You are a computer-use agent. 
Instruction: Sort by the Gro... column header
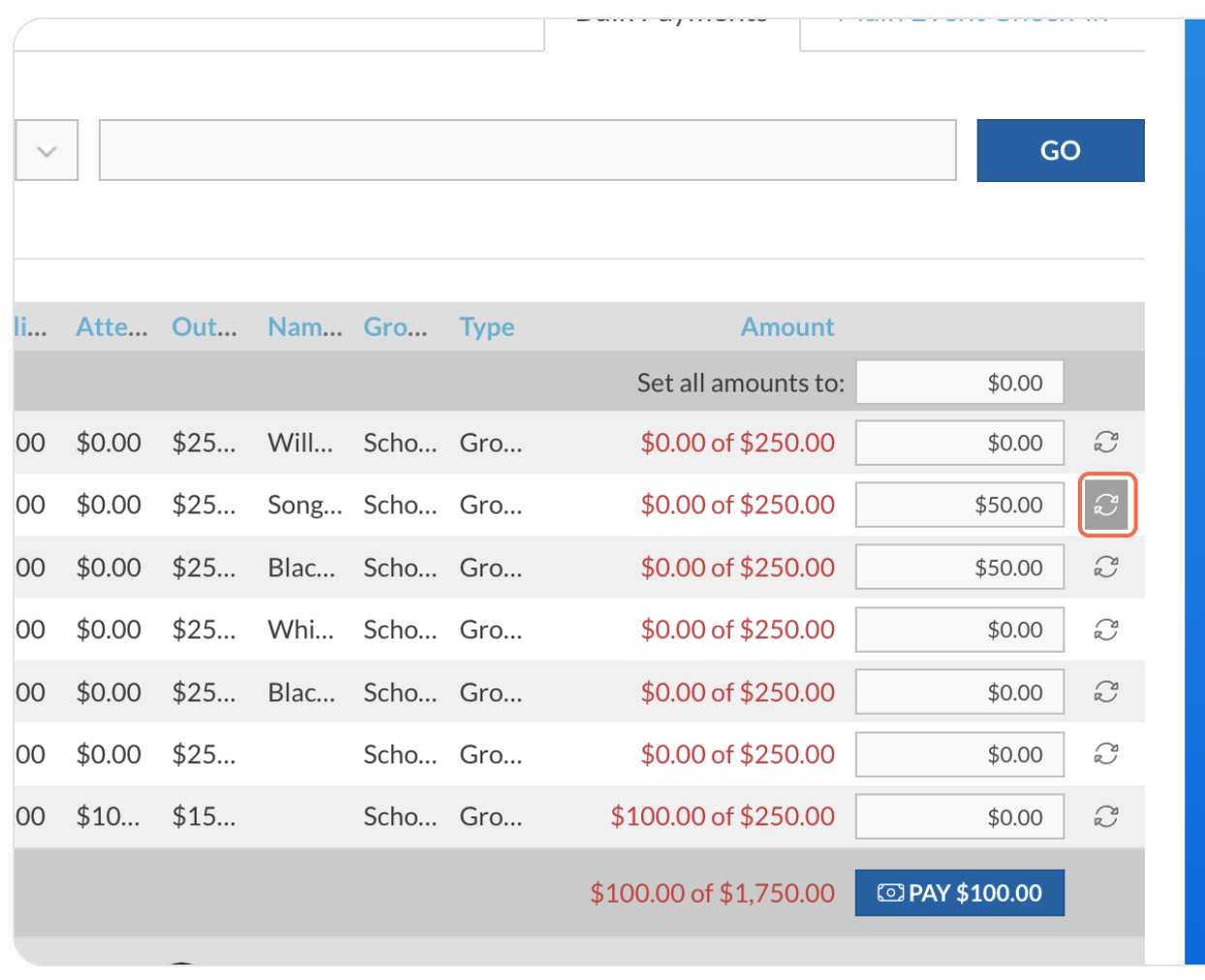[395, 327]
